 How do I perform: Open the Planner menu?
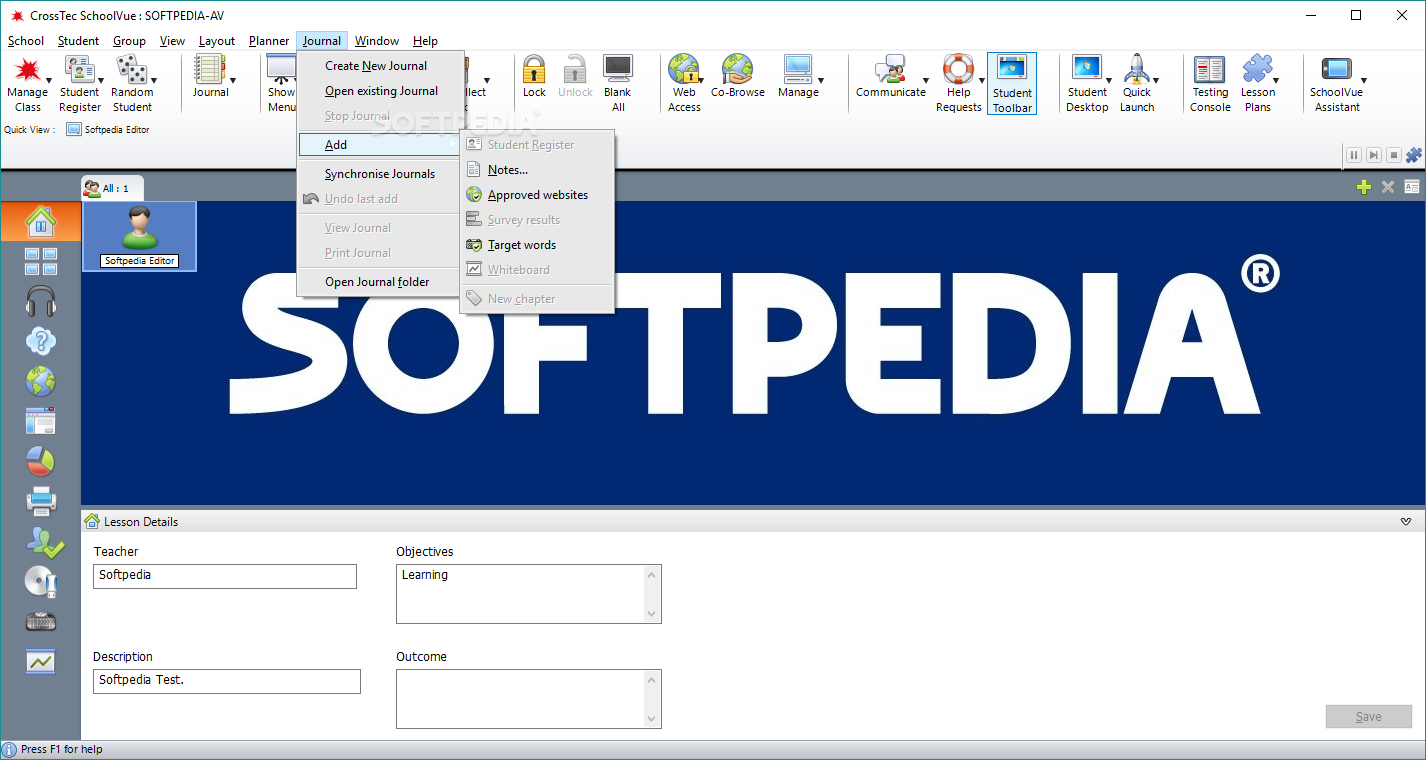[269, 41]
